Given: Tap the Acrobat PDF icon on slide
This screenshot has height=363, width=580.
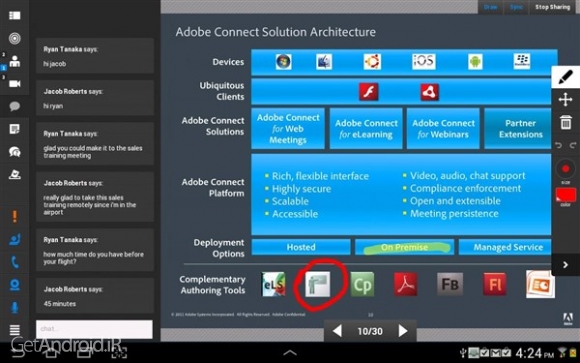Looking at the screenshot, I should pyautogui.click(x=405, y=284).
